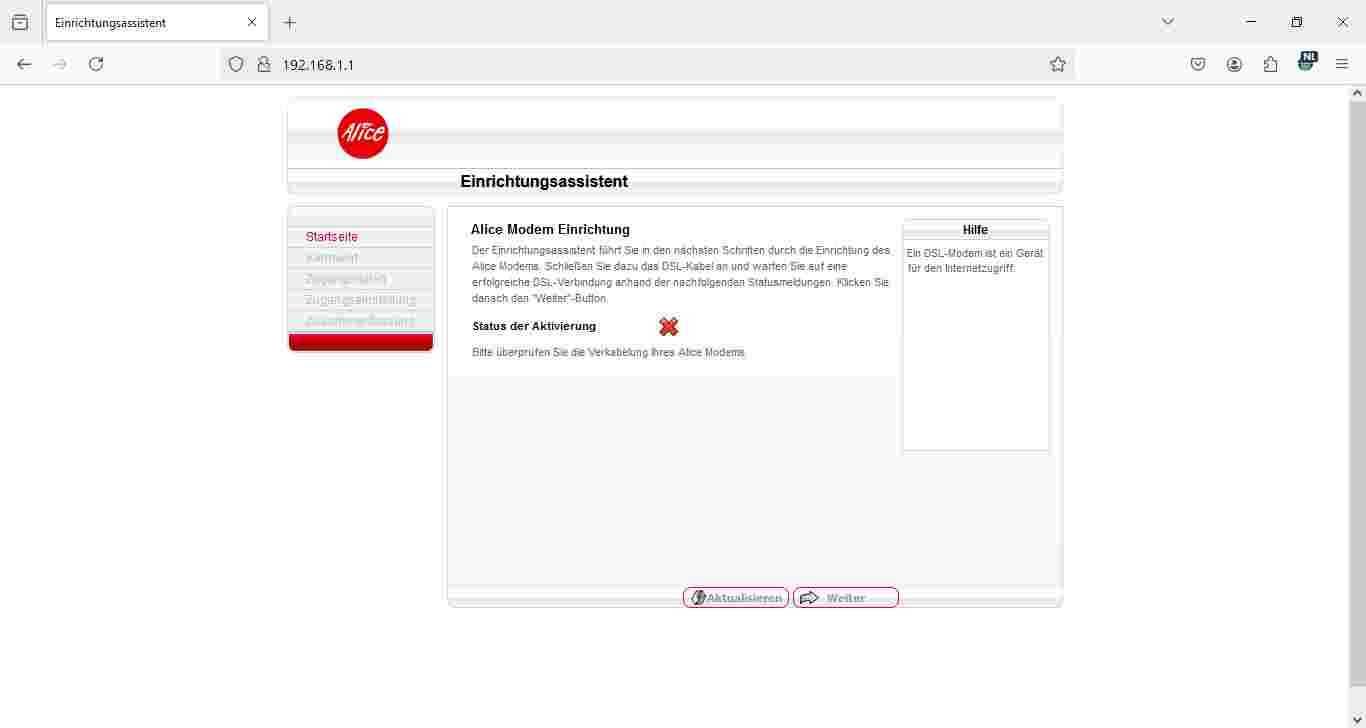Click the Alice logo

tap(363, 133)
